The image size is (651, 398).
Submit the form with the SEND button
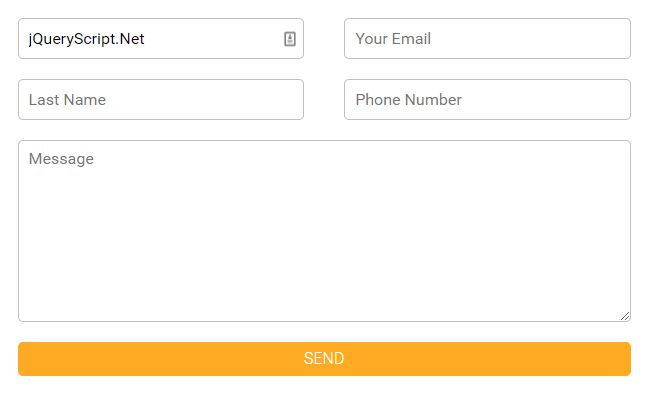(x=324, y=359)
